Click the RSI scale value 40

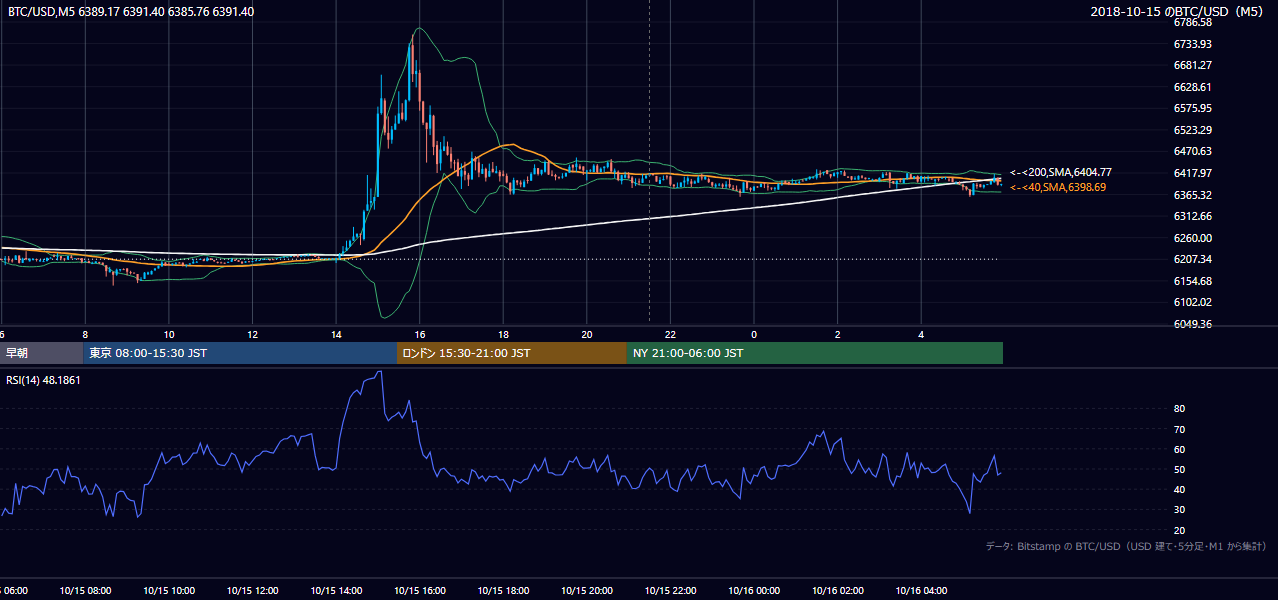(x=1180, y=489)
